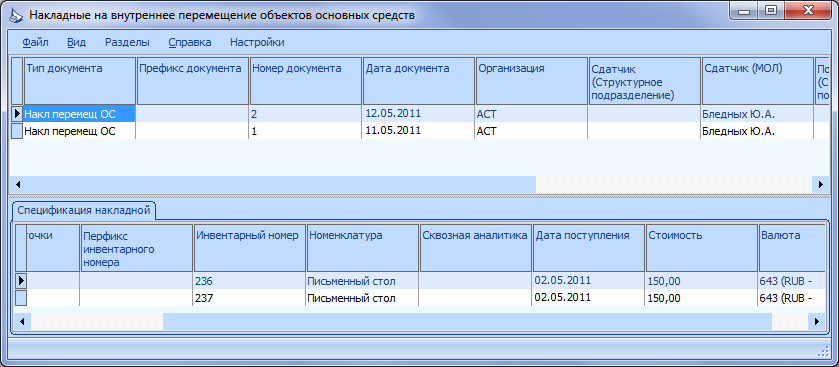Click the date cell 12.05.2011
Viewport: 839px width, 367px height.
418,113
